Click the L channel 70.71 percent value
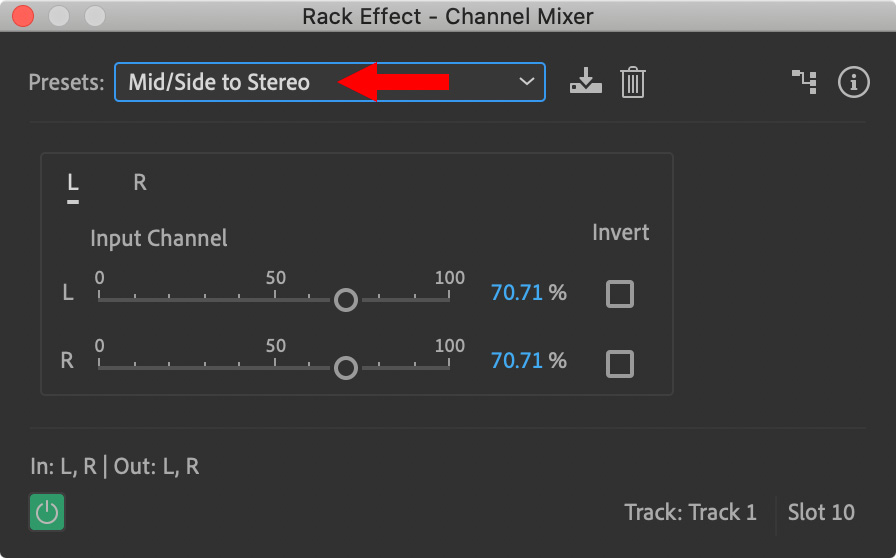 pos(517,293)
